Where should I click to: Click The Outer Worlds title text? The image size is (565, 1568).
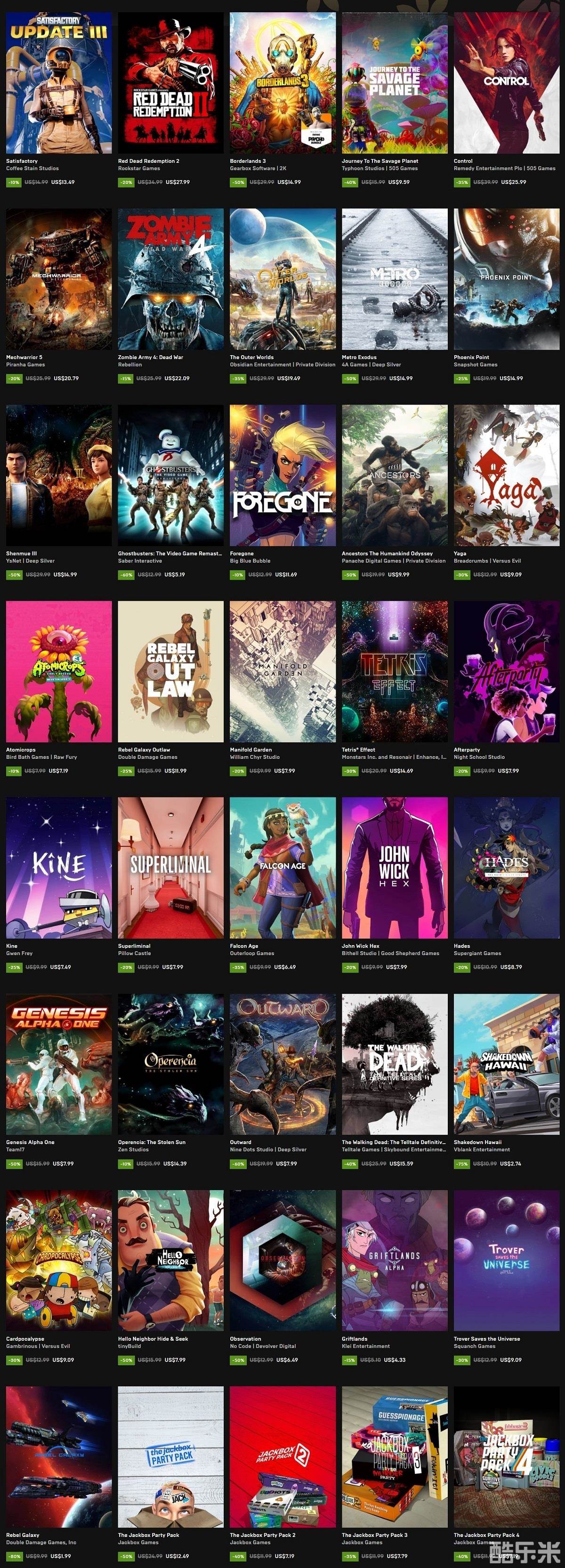pos(252,357)
